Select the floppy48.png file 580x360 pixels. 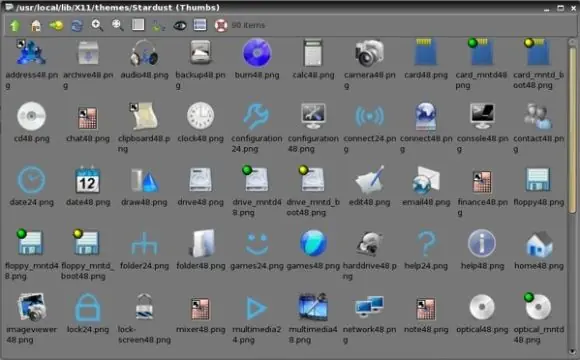538,180
